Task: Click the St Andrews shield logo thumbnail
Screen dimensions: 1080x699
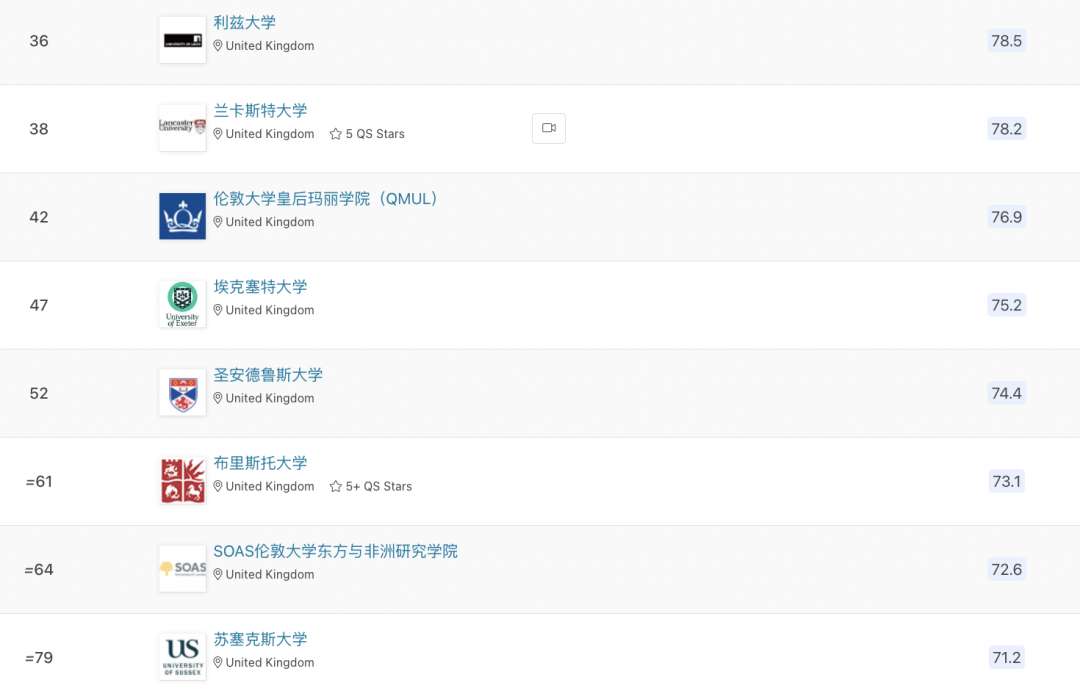Action: click(x=183, y=393)
